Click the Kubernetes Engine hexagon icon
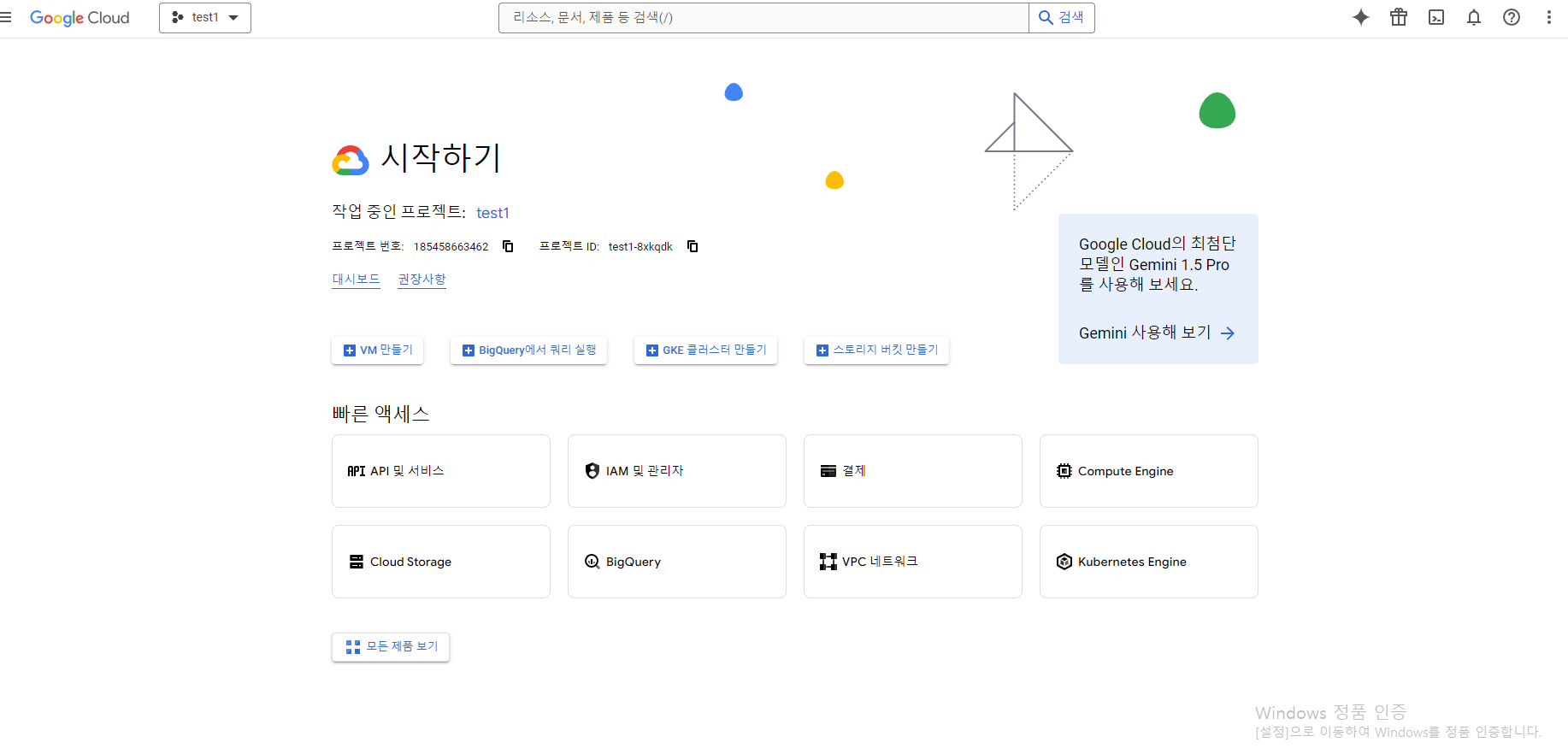This screenshot has width=1568, height=748. point(1064,562)
